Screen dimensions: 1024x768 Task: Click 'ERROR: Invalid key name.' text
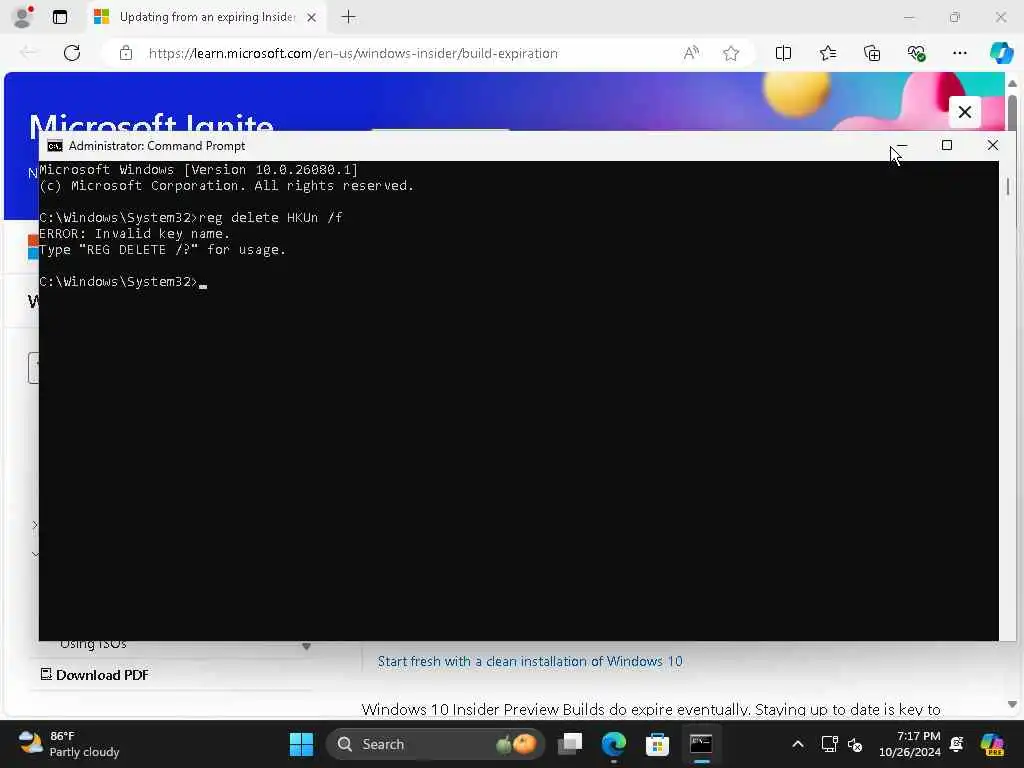tap(135, 234)
